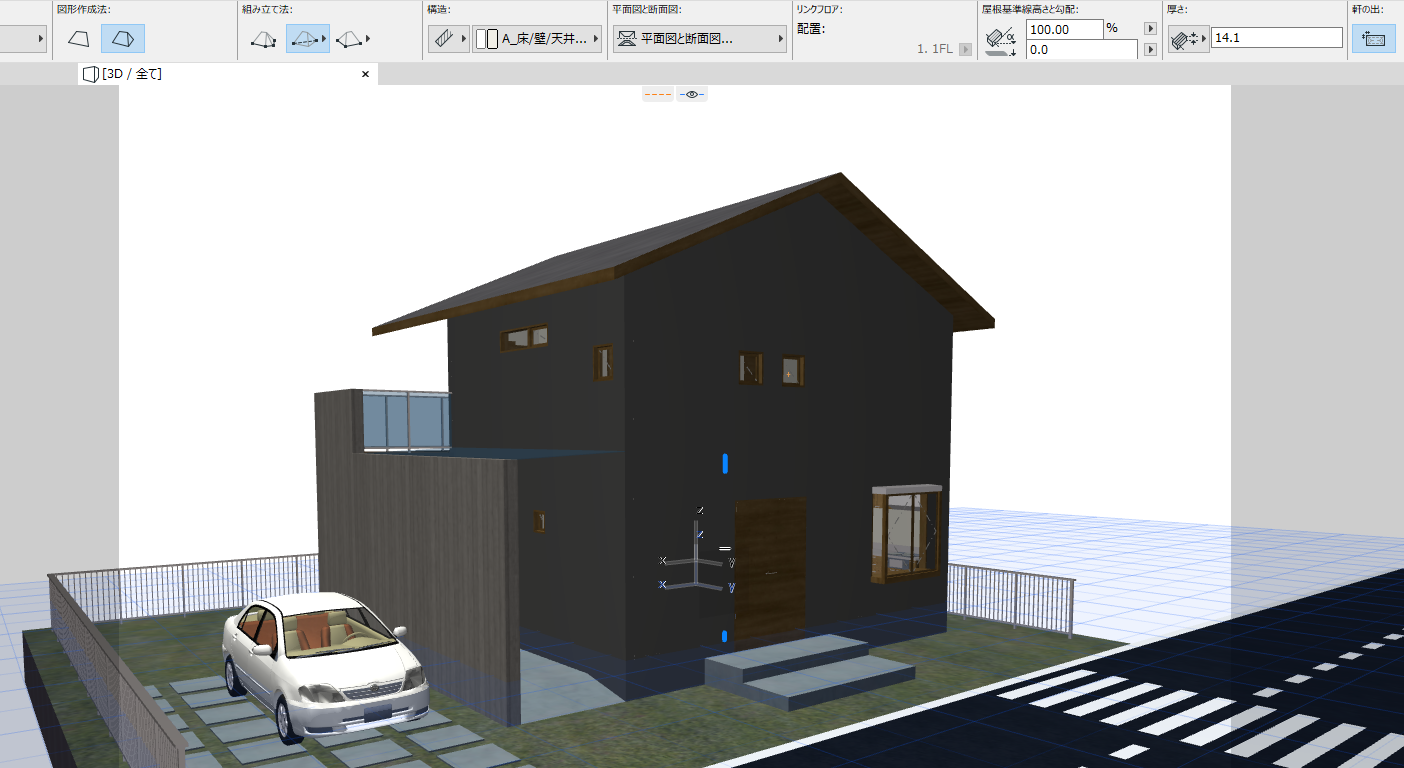Choose the first roof construction method icon
Screen dimensions: 1404x768
coord(264,39)
